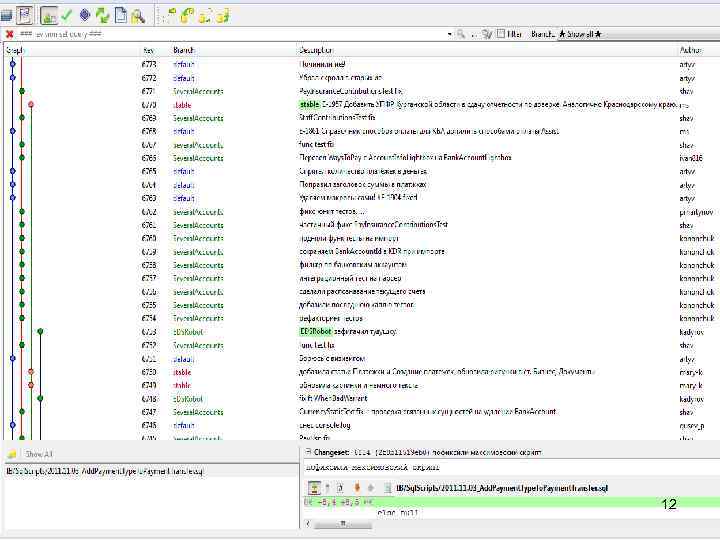Select revision 6752 func test.fs row
Screen dimensions: 720x540
(x=360, y=345)
